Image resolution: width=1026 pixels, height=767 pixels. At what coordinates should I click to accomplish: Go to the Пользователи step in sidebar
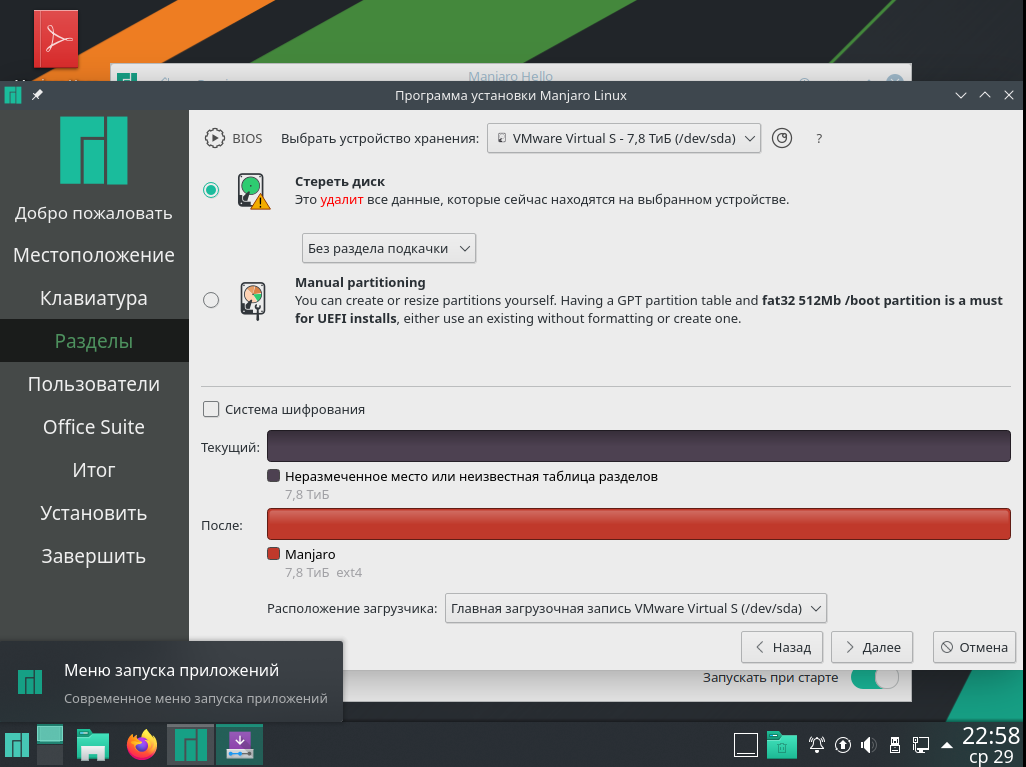94,384
